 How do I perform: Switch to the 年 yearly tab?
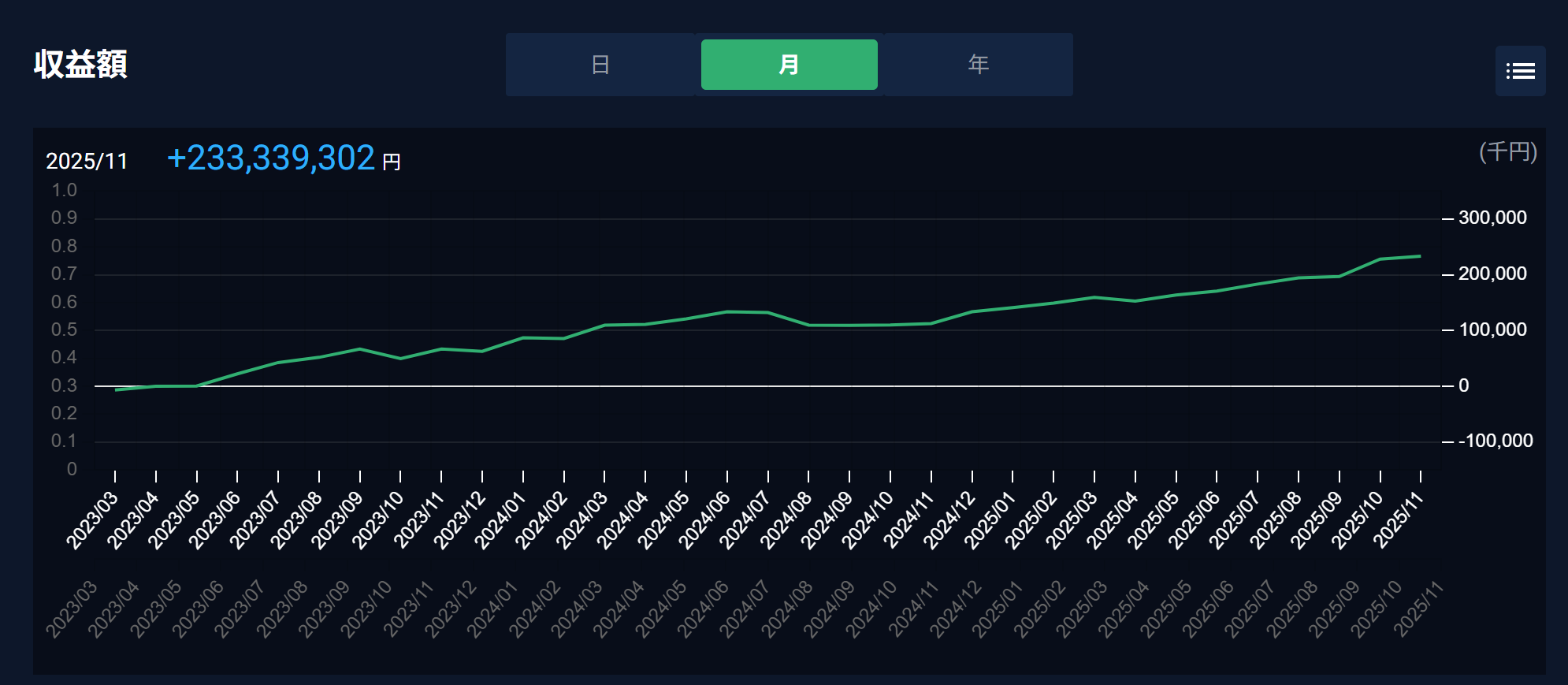tap(978, 65)
